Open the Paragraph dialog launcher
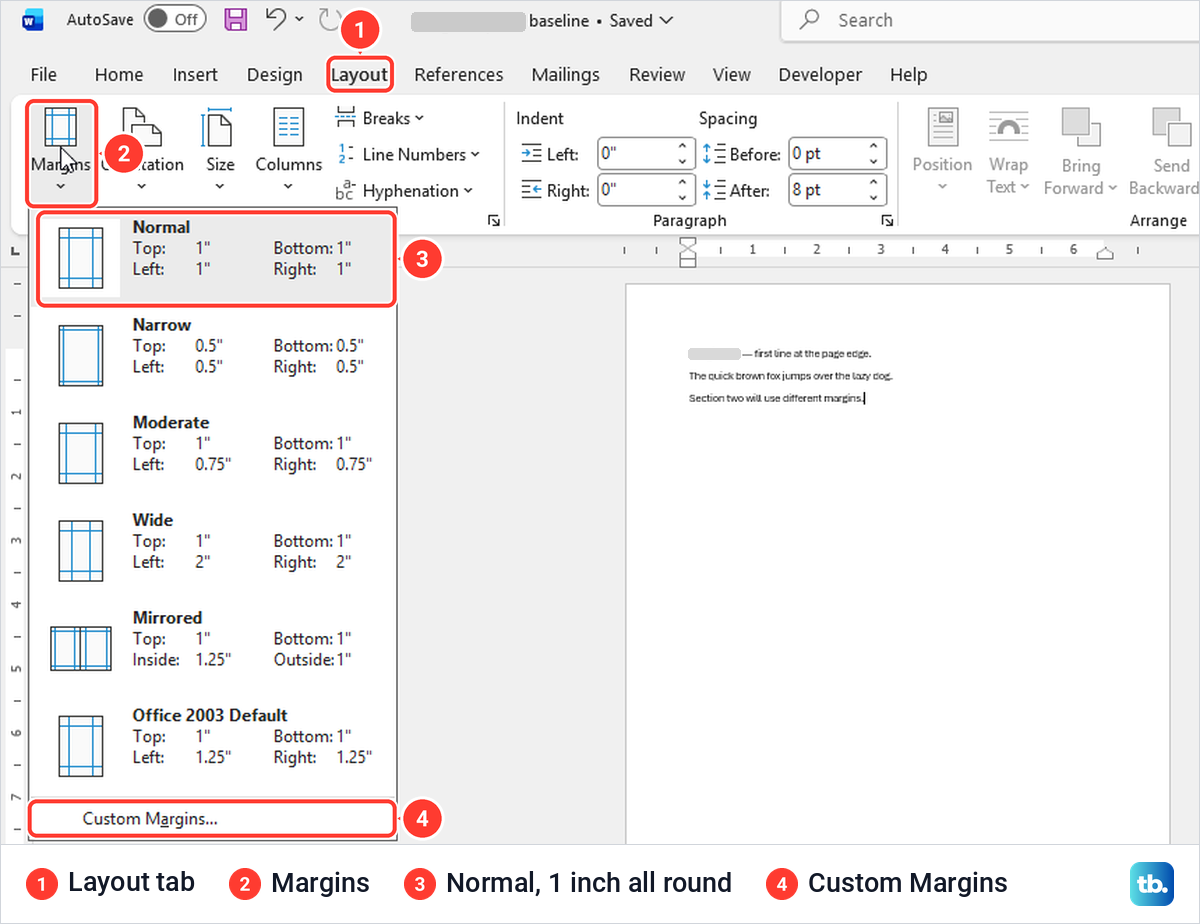The image size is (1200, 924). 886,220
